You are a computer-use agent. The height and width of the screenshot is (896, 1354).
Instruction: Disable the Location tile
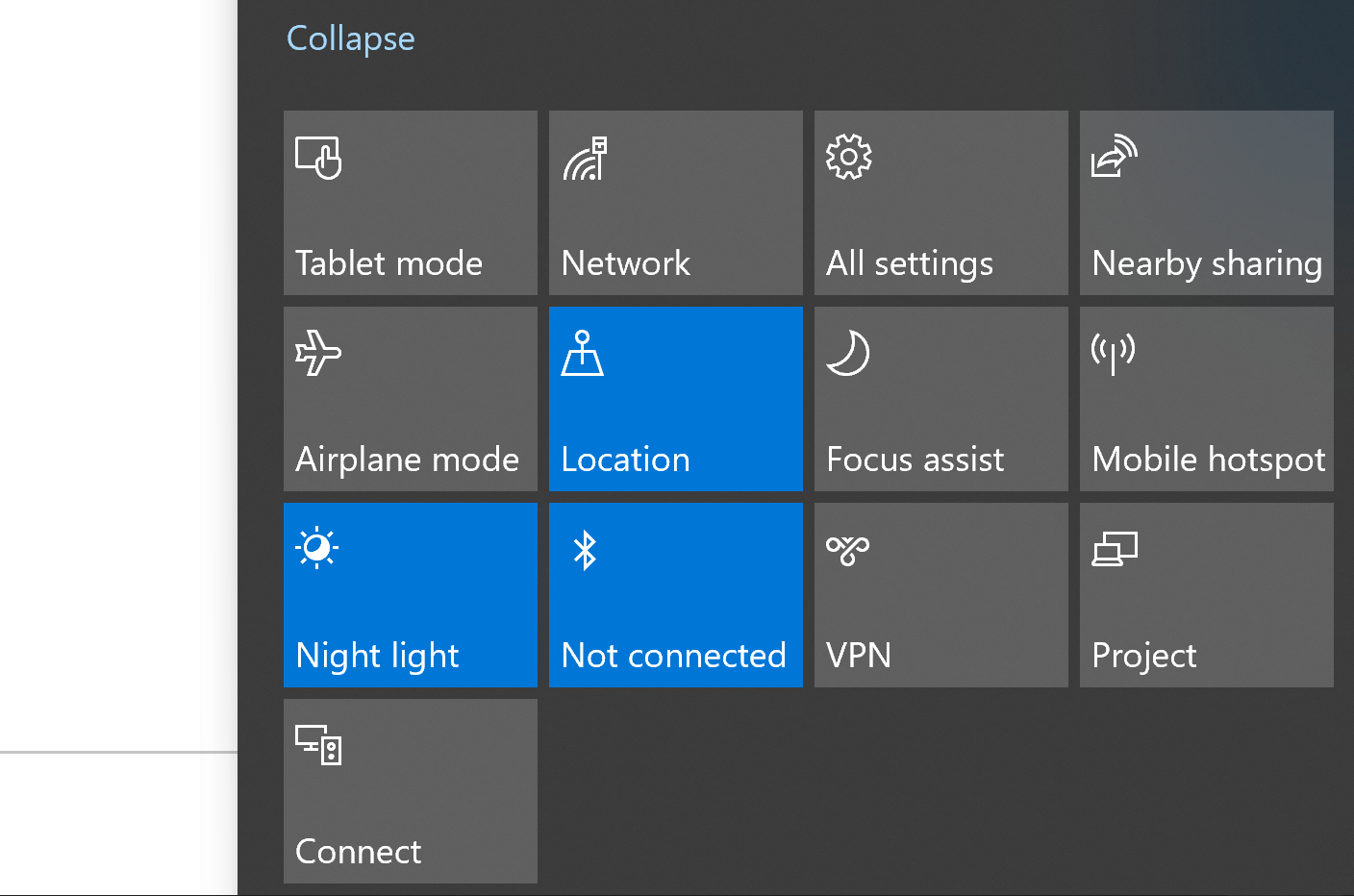click(676, 399)
